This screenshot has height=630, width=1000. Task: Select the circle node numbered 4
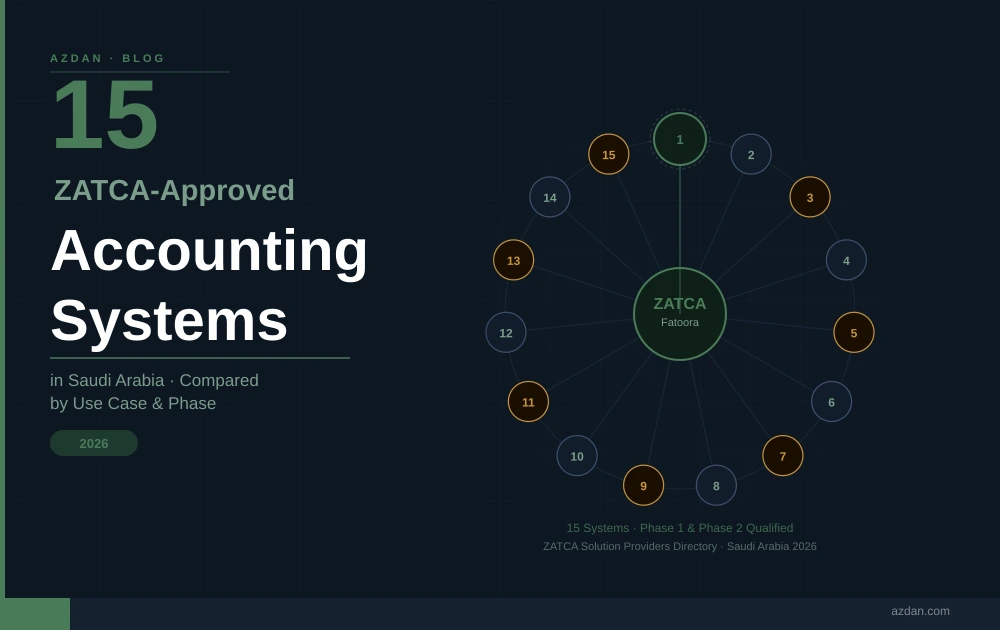[x=846, y=260]
